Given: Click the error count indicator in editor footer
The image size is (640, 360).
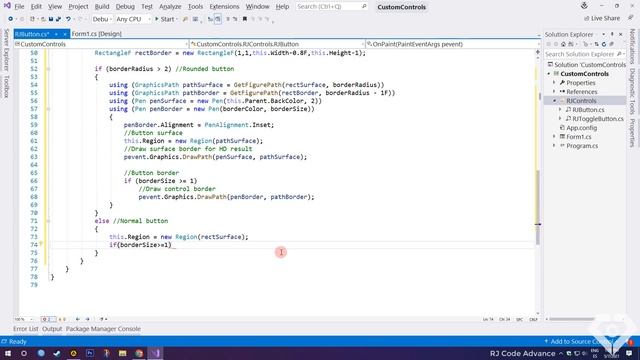Looking at the screenshot, I should coord(48,319).
